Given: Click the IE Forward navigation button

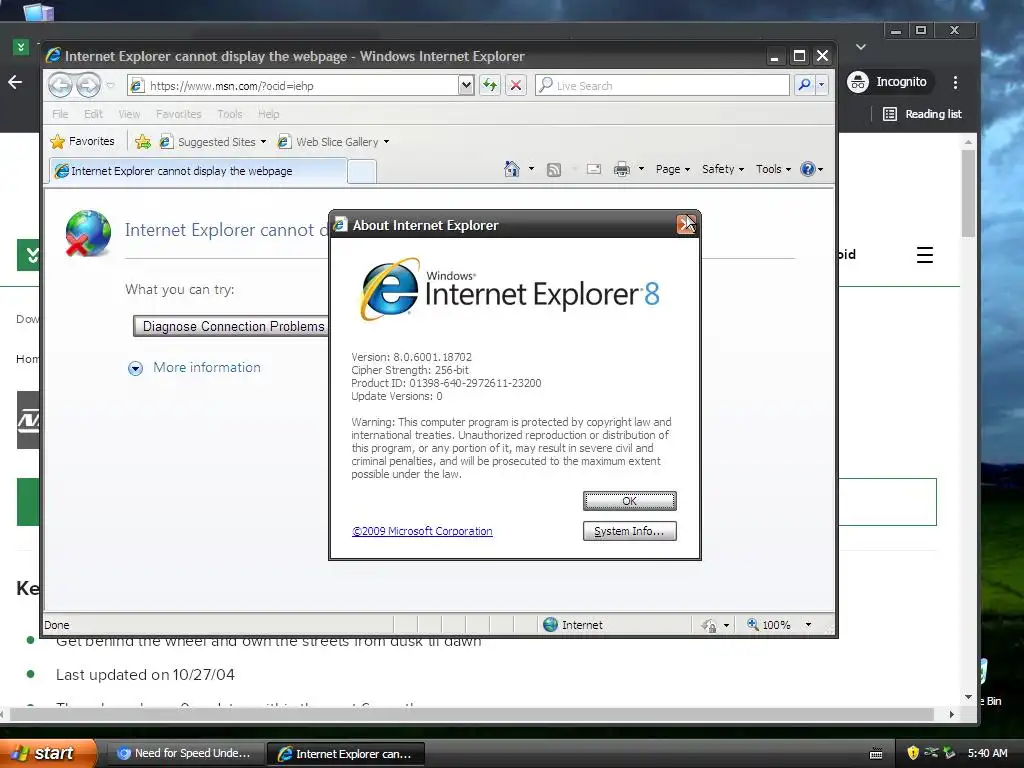Looking at the screenshot, I should tap(88, 85).
